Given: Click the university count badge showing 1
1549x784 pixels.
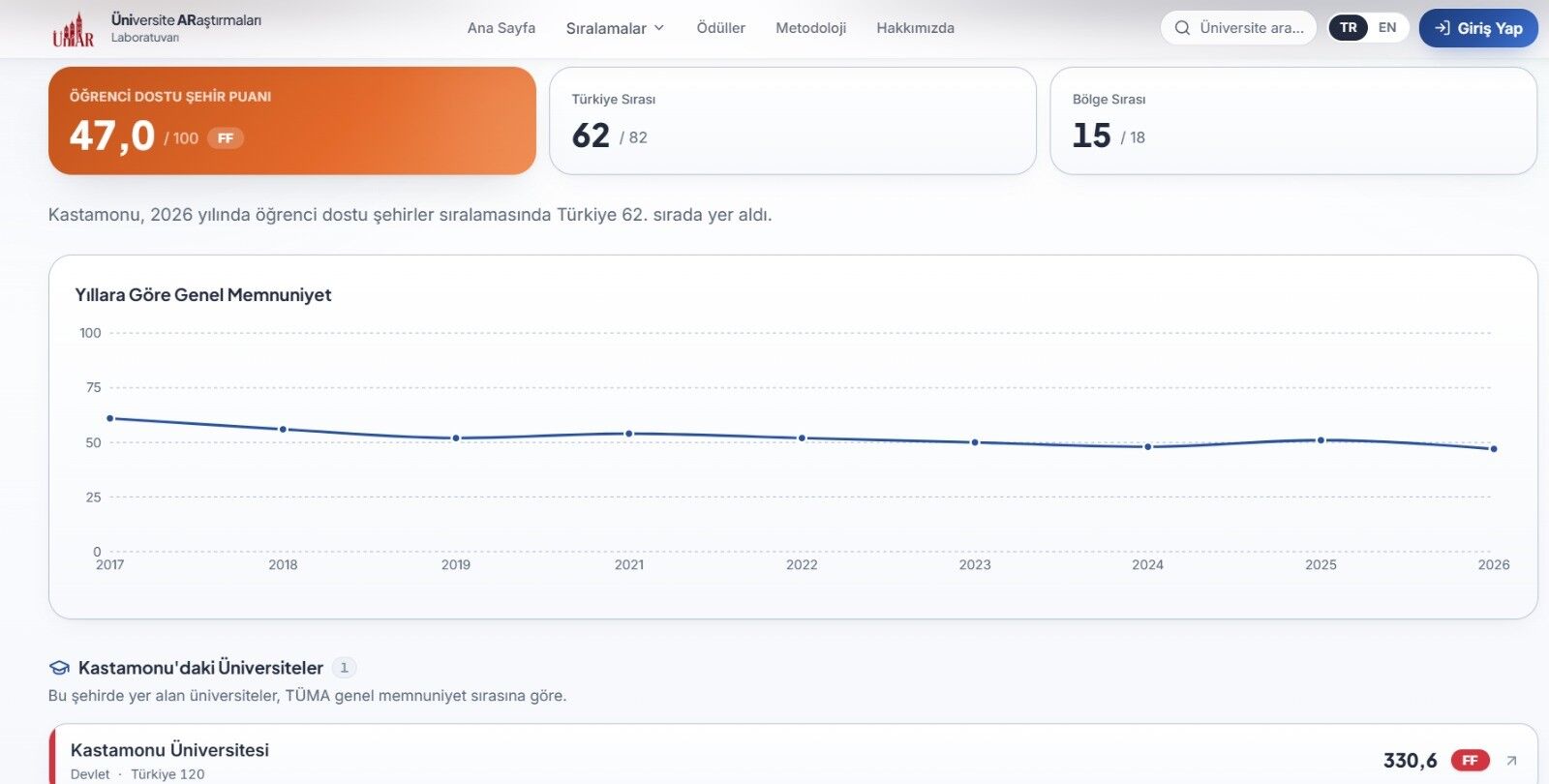Looking at the screenshot, I should pos(344,668).
